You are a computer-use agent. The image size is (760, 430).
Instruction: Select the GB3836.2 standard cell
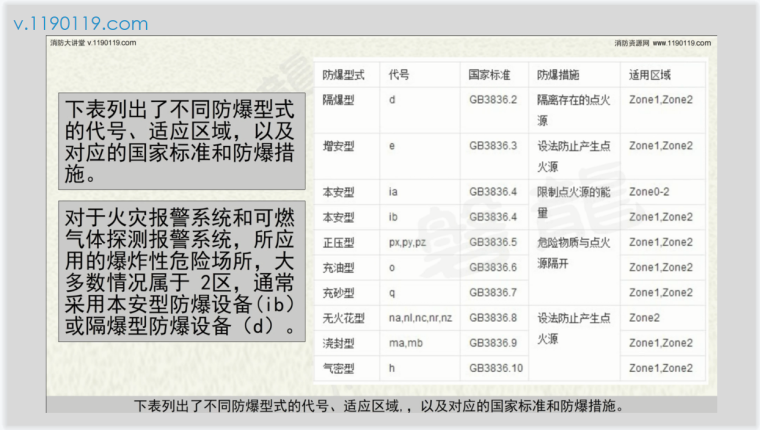click(493, 100)
